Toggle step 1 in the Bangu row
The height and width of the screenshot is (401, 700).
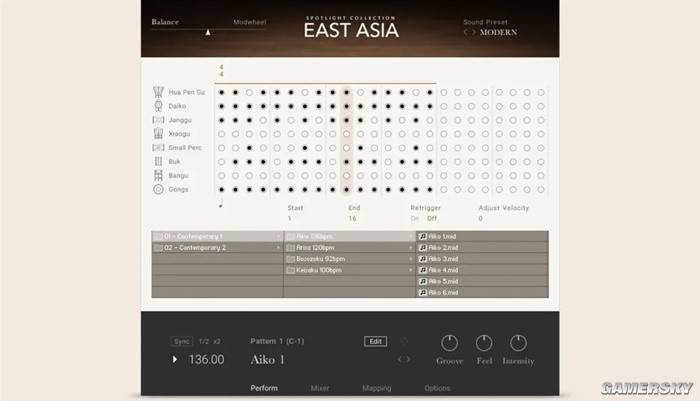point(221,175)
